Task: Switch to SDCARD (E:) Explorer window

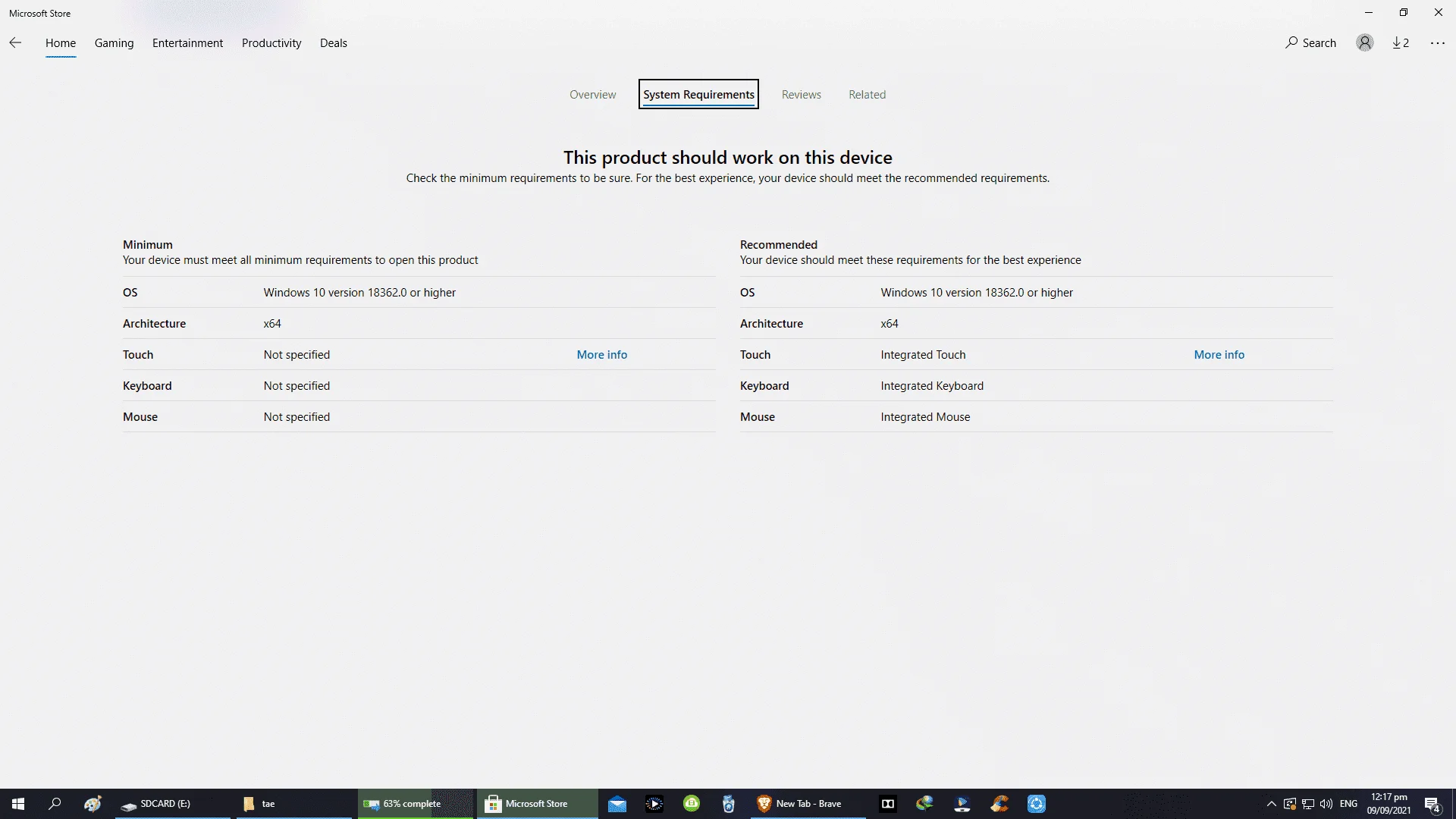Action: click(173, 804)
